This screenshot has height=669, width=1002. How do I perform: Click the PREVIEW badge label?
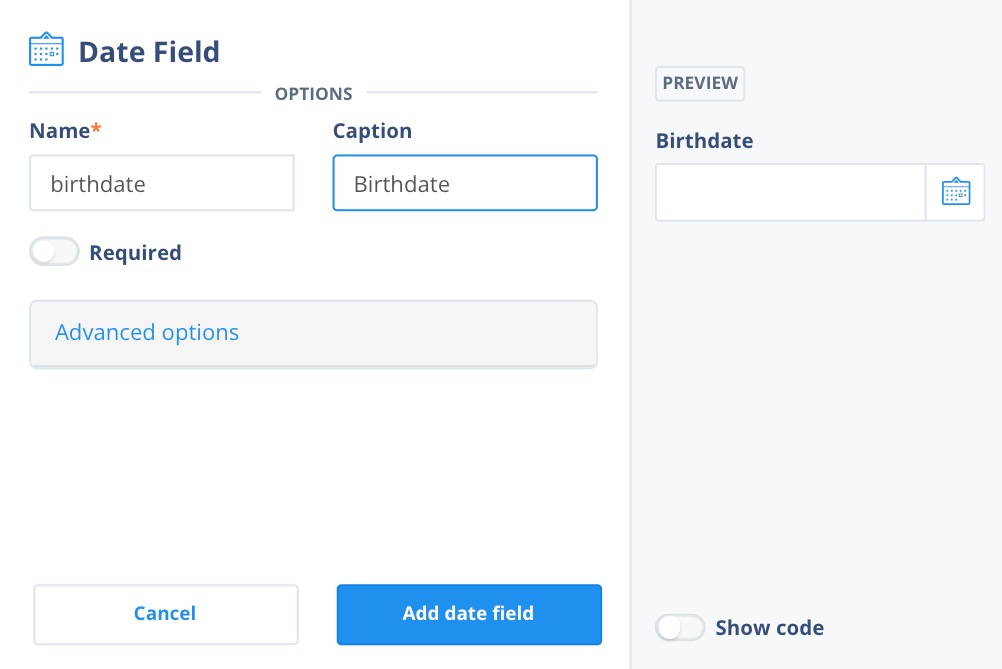tap(700, 83)
